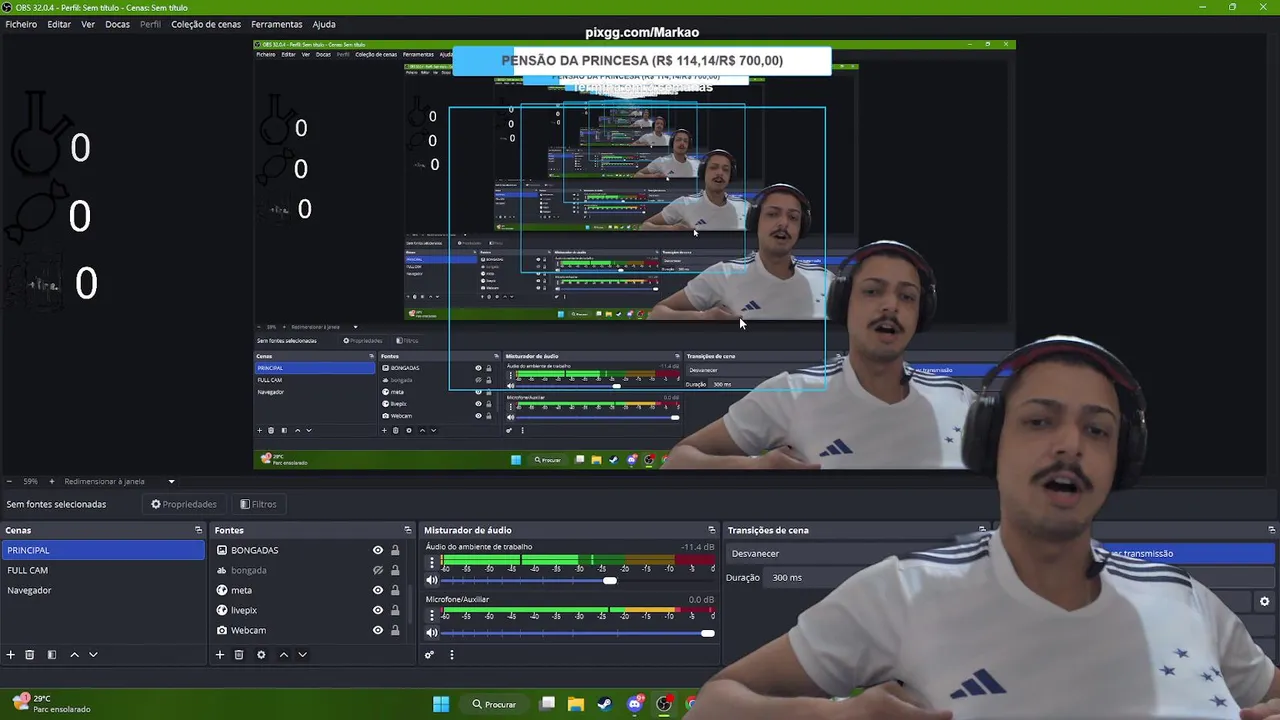Image resolution: width=1280 pixels, height=720 pixels.
Task: Click the blue transmissão streaming button
Action: pos(1185,553)
